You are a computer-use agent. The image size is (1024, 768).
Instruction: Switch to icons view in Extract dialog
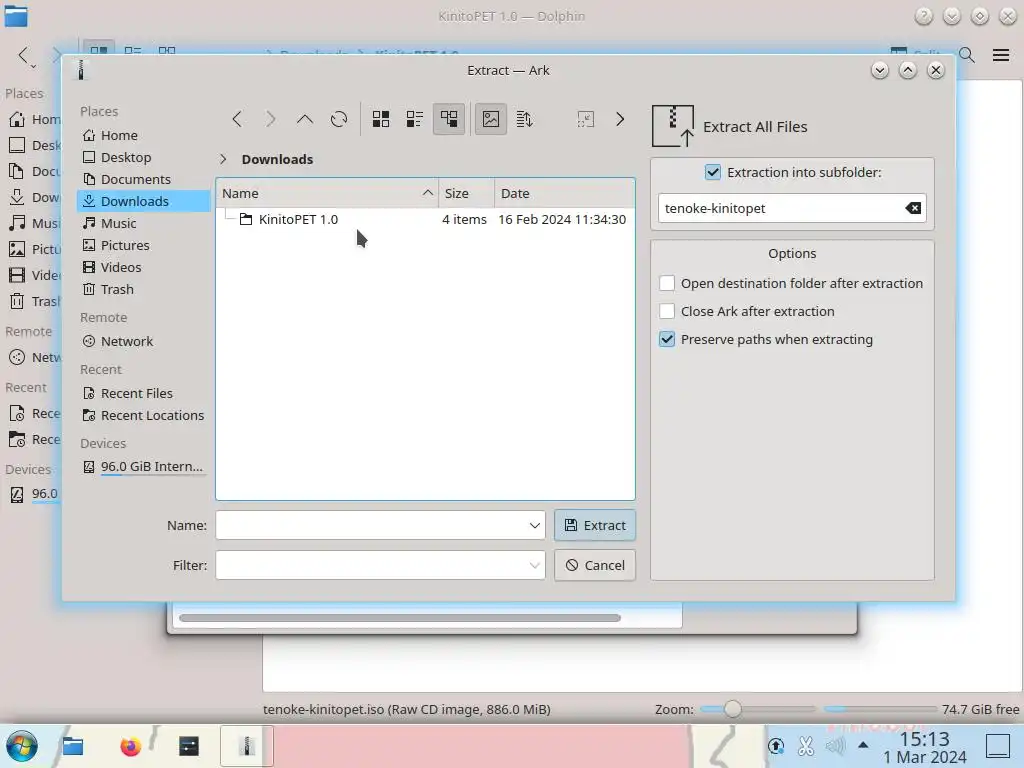tap(381, 119)
